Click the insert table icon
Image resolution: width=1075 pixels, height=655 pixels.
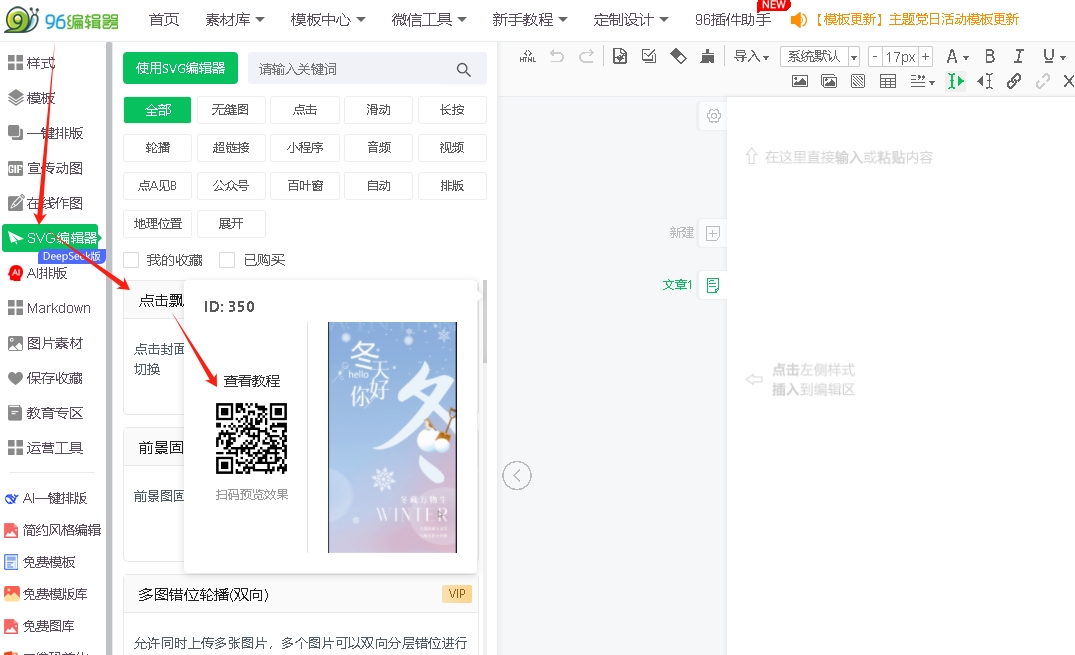point(887,82)
